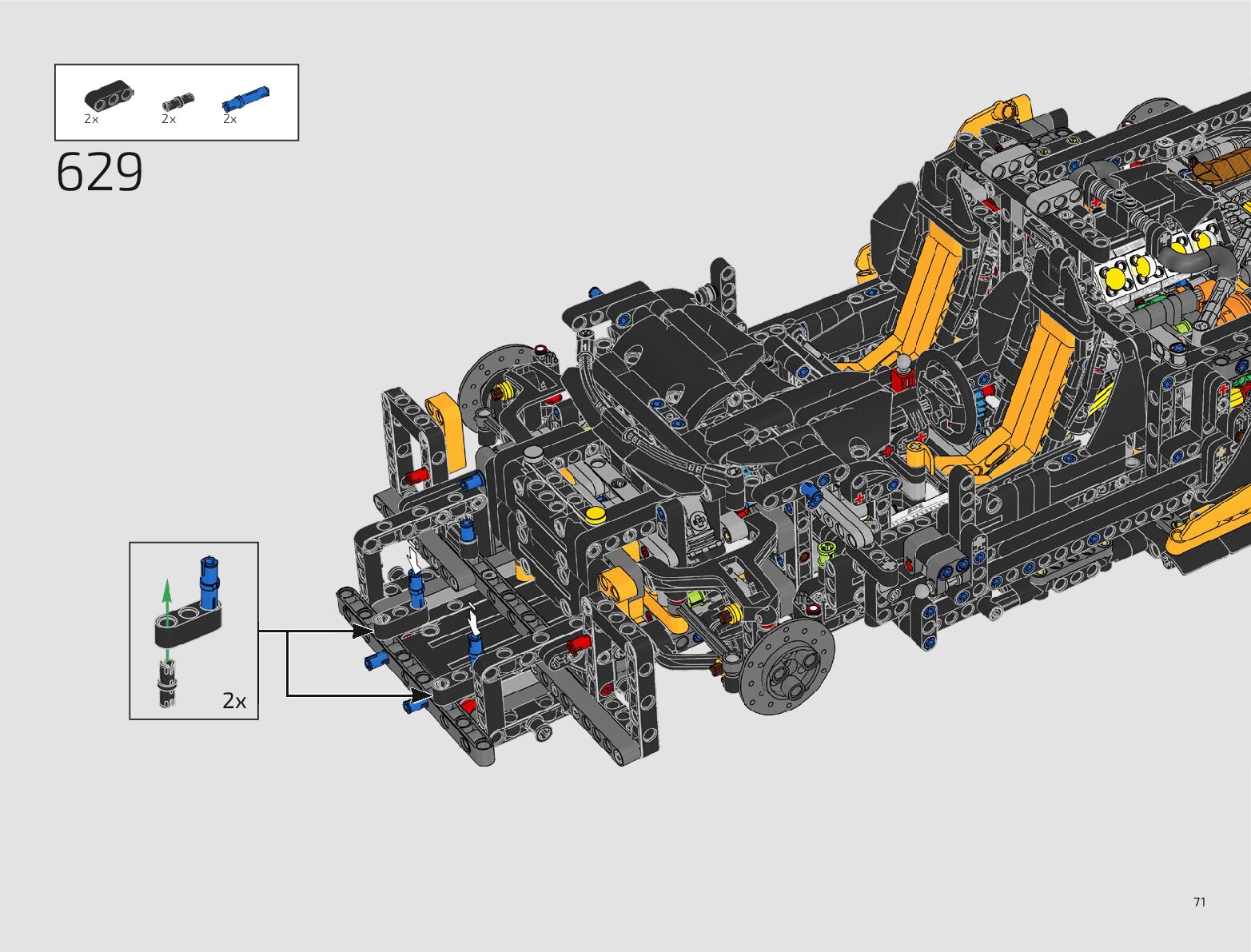
Task: Click the 2x quantity under the black beam
Action: tap(91, 119)
